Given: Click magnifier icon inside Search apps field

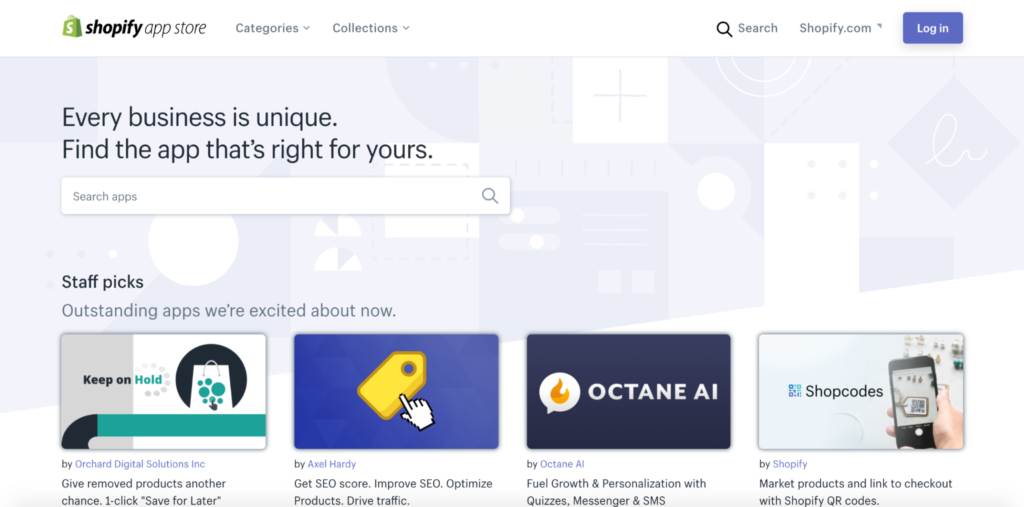Looking at the screenshot, I should [490, 195].
